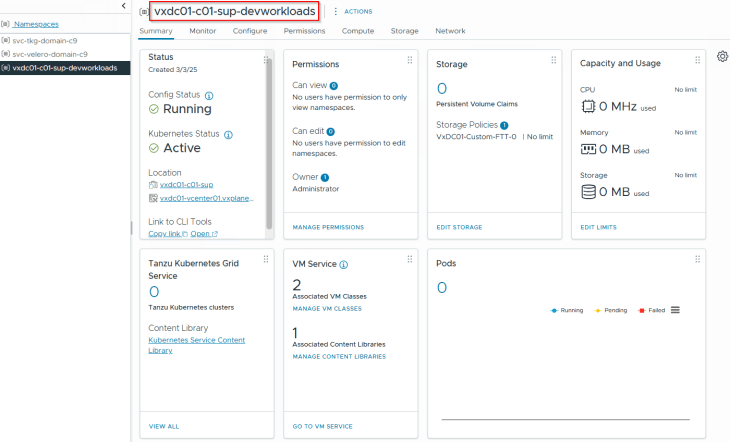Click the Config Status info icon
Screen dimensions: 730x442
pos(209,95)
